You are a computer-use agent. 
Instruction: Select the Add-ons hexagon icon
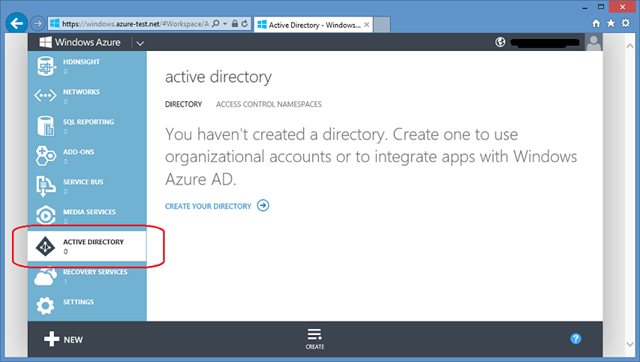click(x=45, y=156)
